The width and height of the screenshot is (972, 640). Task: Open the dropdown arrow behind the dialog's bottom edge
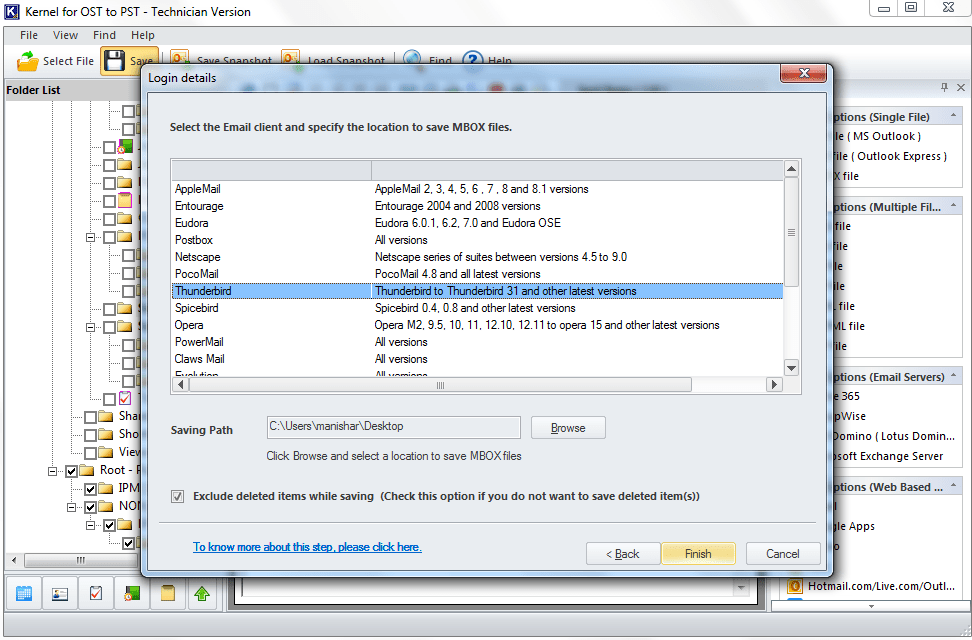[x=741, y=588]
